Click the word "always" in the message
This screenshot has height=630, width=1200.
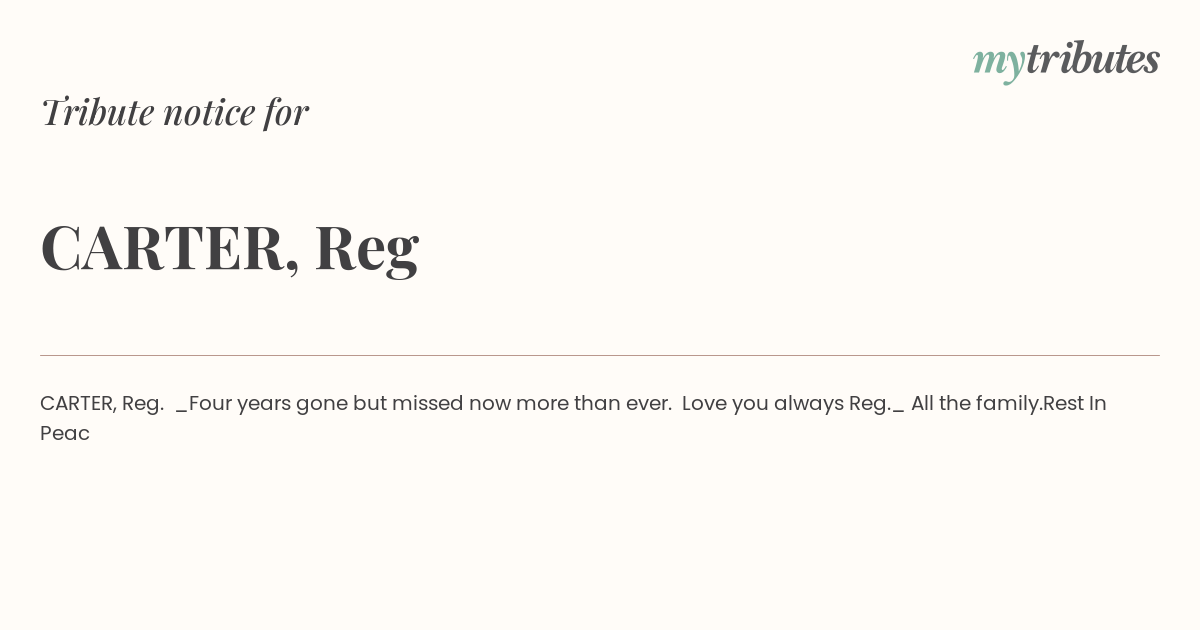808,404
